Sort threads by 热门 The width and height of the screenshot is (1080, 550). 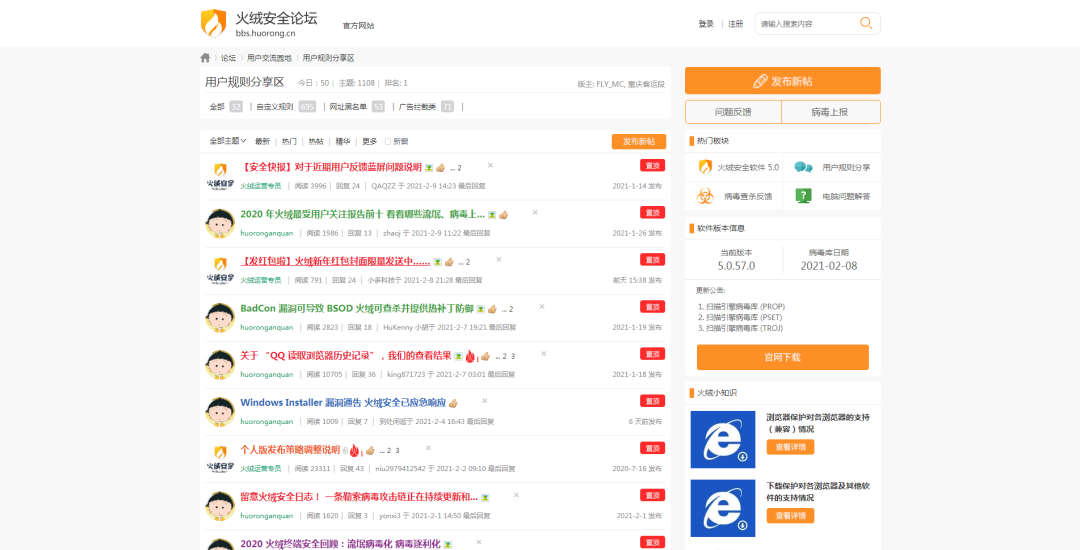tap(289, 141)
